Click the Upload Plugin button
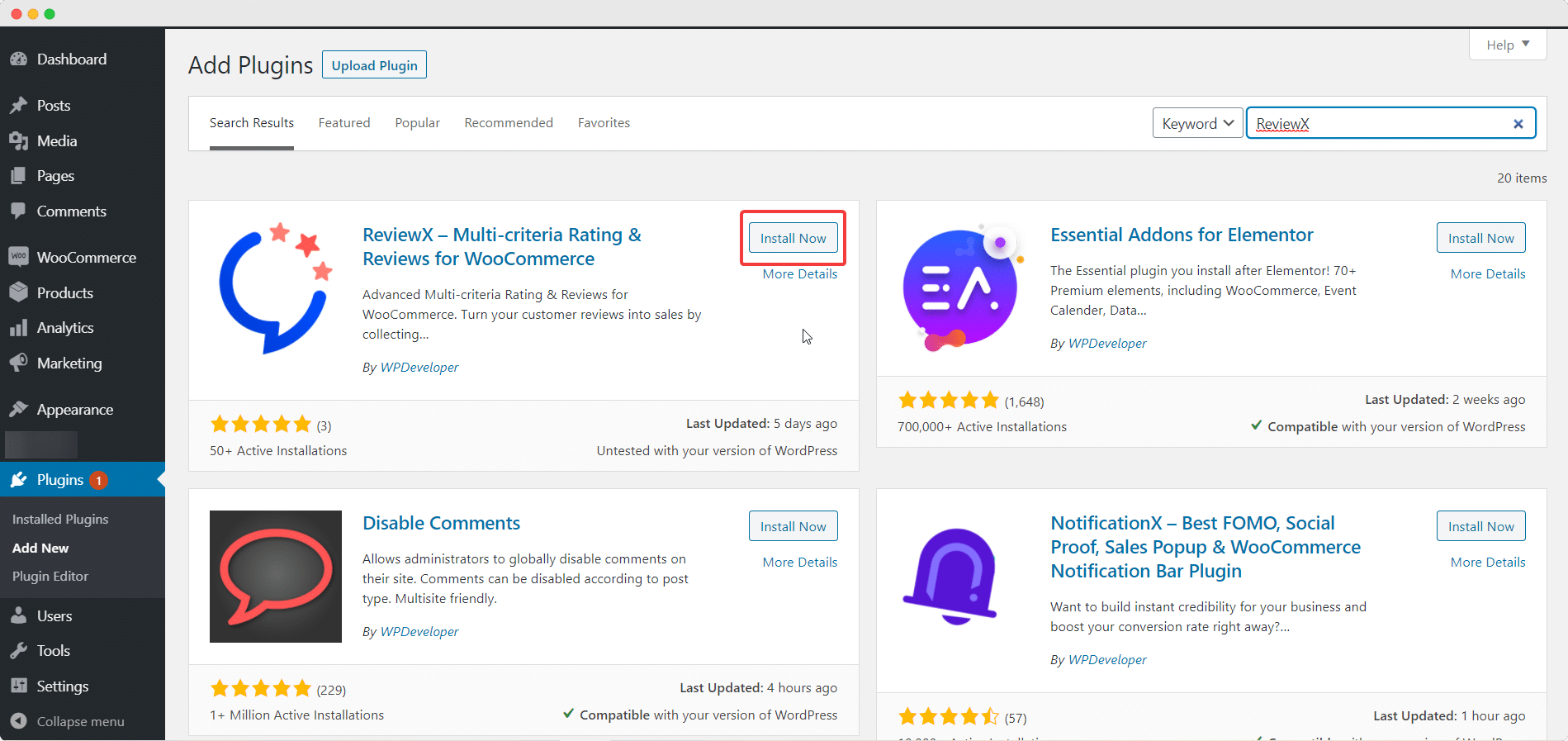Image resolution: width=1568 pixels, height=741 pixels. pyautogui.click(x=374, y=65)
